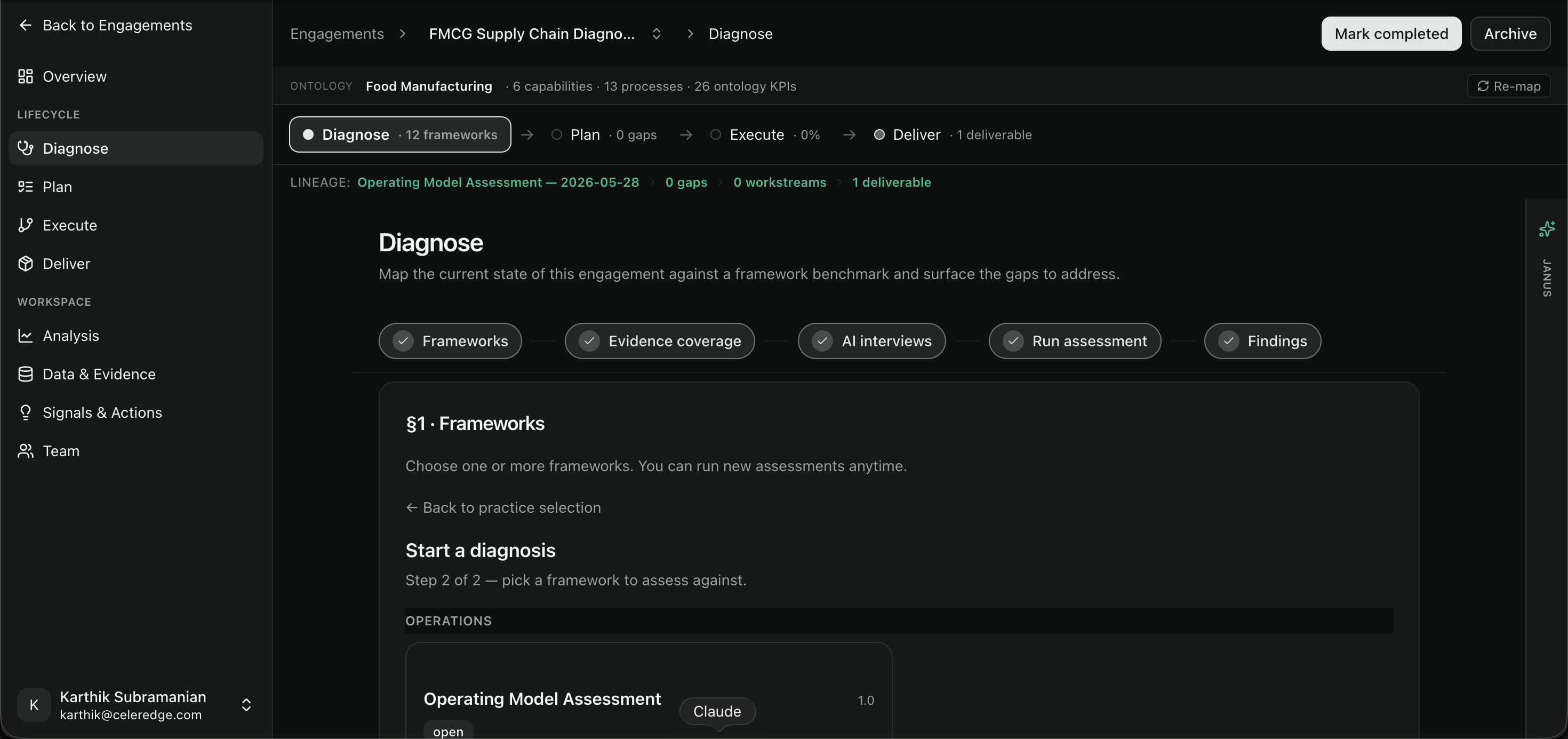This screenshot has width=1568, height=739.
Task: Expand the Karthik Subramanian account menu
Action: (136, 705)
